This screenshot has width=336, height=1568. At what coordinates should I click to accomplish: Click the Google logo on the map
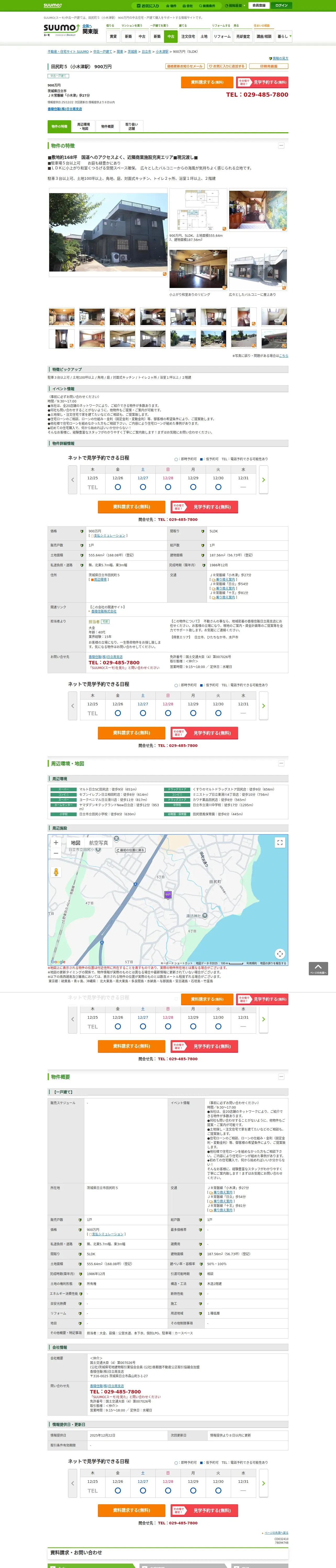point(58,962)
